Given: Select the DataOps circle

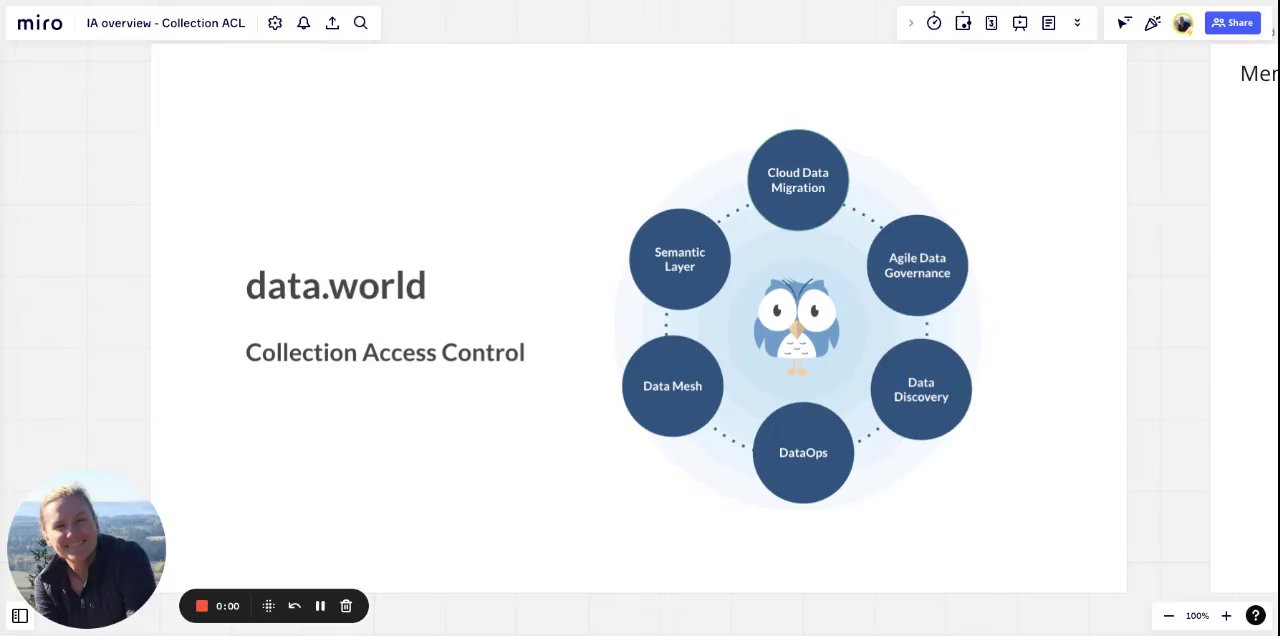Looking at the screenshot, I should pos(803,453).
